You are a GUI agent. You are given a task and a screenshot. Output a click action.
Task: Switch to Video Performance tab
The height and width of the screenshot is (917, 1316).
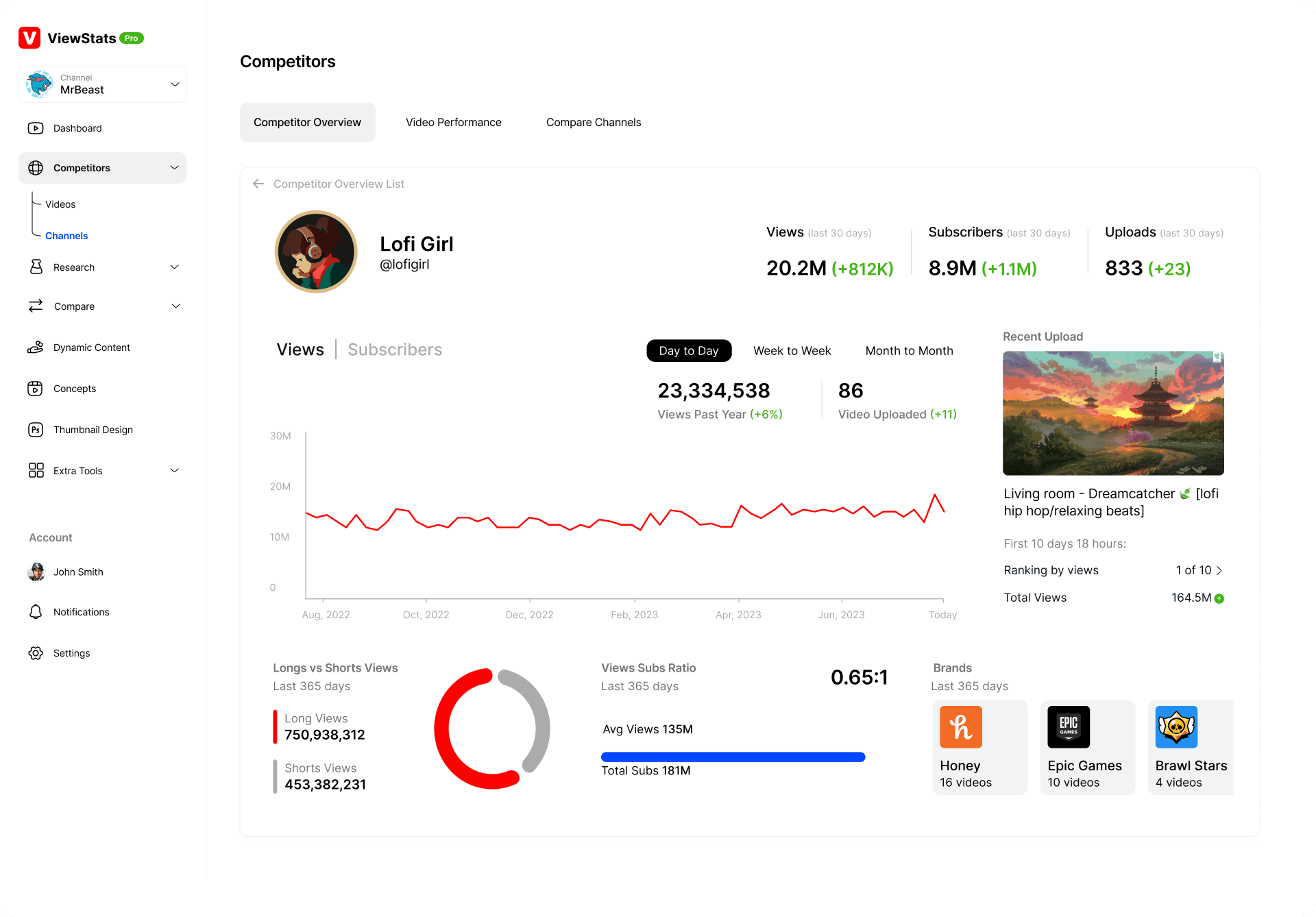pyautogui.click(x=453, y=123)
